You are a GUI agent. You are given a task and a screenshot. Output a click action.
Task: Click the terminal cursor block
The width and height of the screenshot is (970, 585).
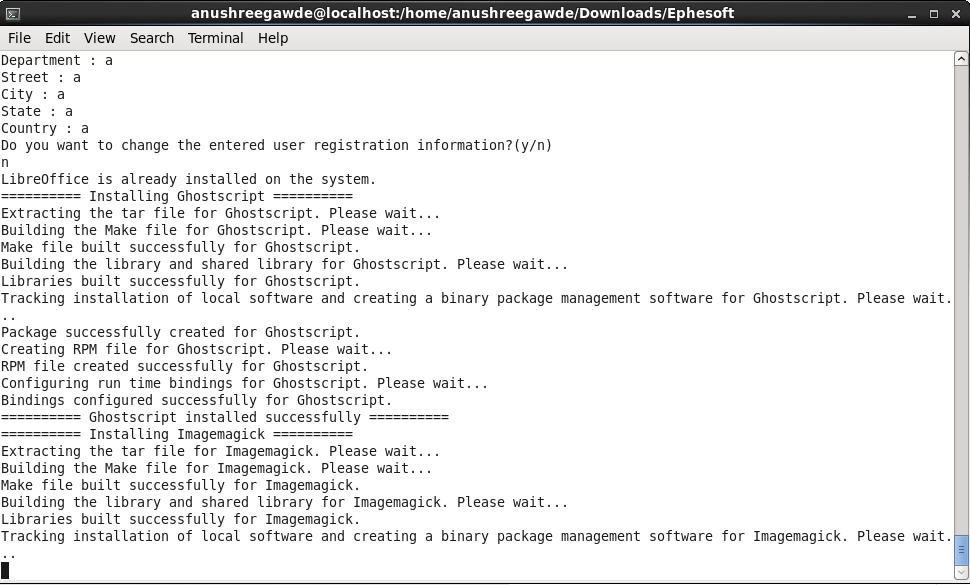(5, 570)
